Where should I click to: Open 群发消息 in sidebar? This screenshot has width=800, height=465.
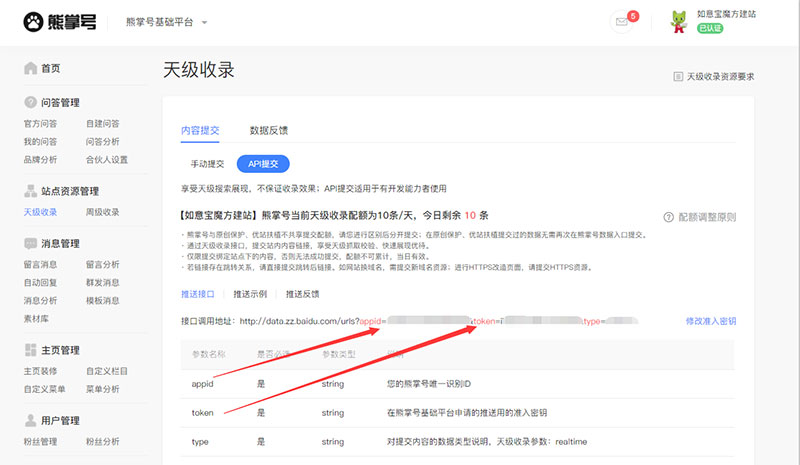103,282
